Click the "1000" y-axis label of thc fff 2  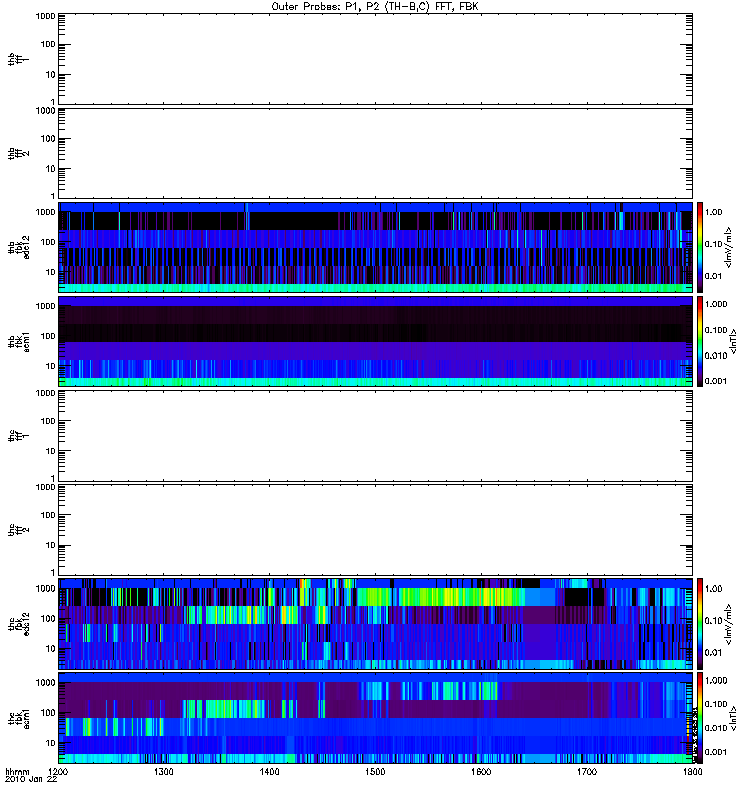(x=45, y=487)
